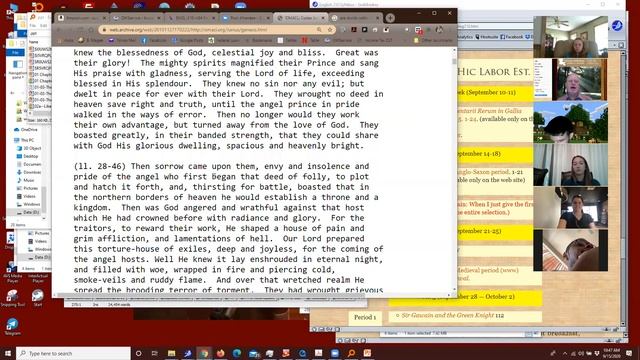Switch to Chrome on the taskbar
This screenshot has width=640, height=360.
click(204, 353)
